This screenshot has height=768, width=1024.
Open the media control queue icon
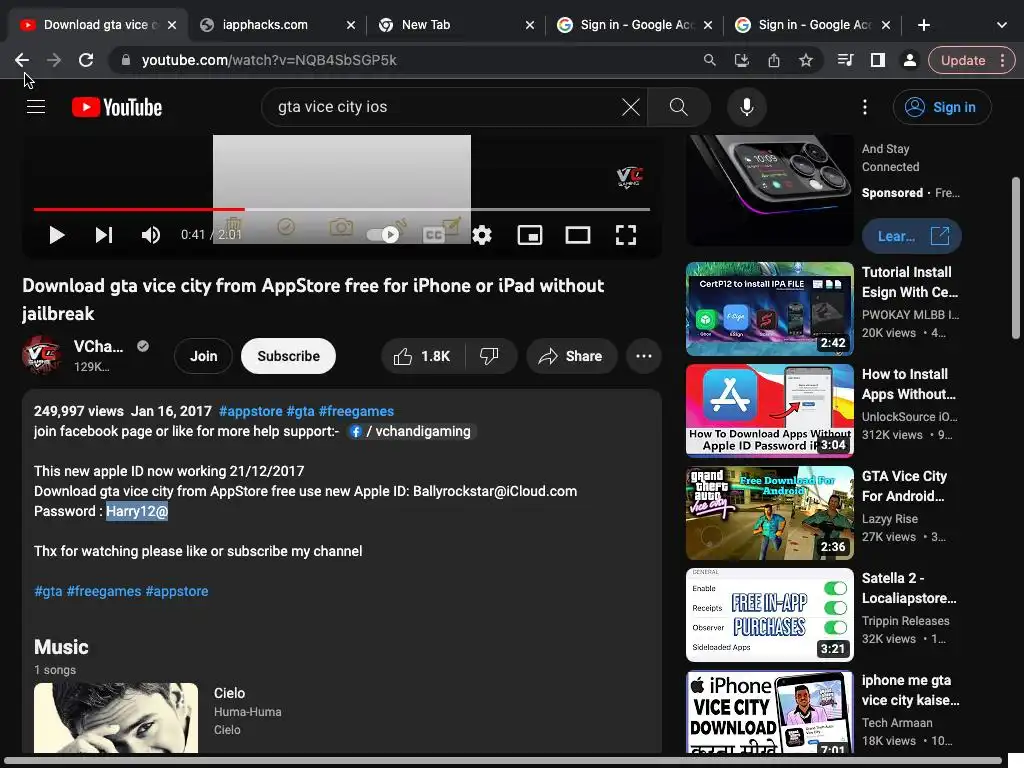tap(845, 60)
